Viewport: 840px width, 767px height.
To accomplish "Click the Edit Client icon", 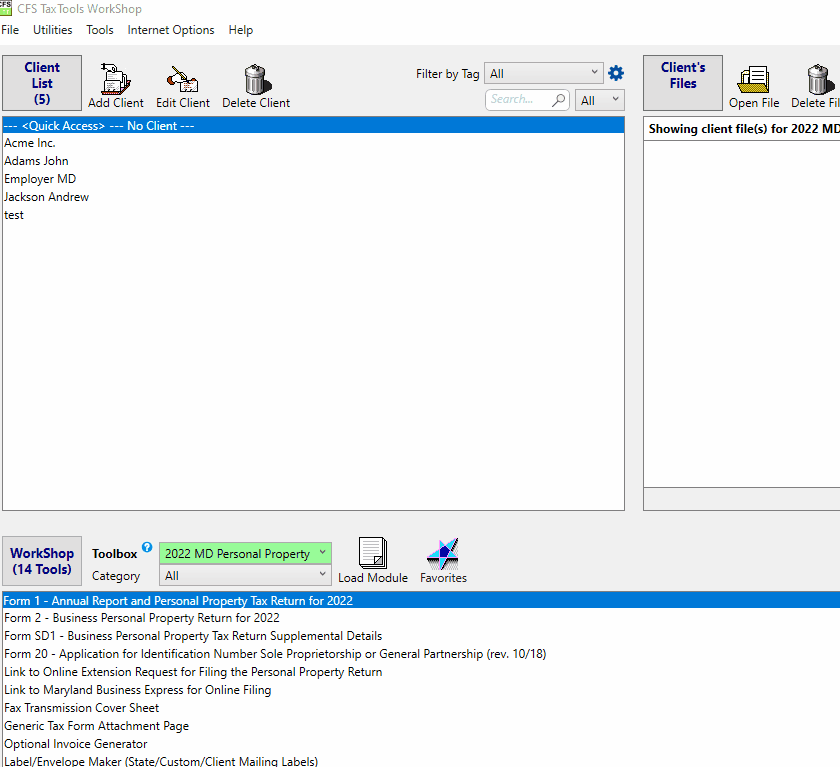I will pyautogui.click(x=182, y=79).
